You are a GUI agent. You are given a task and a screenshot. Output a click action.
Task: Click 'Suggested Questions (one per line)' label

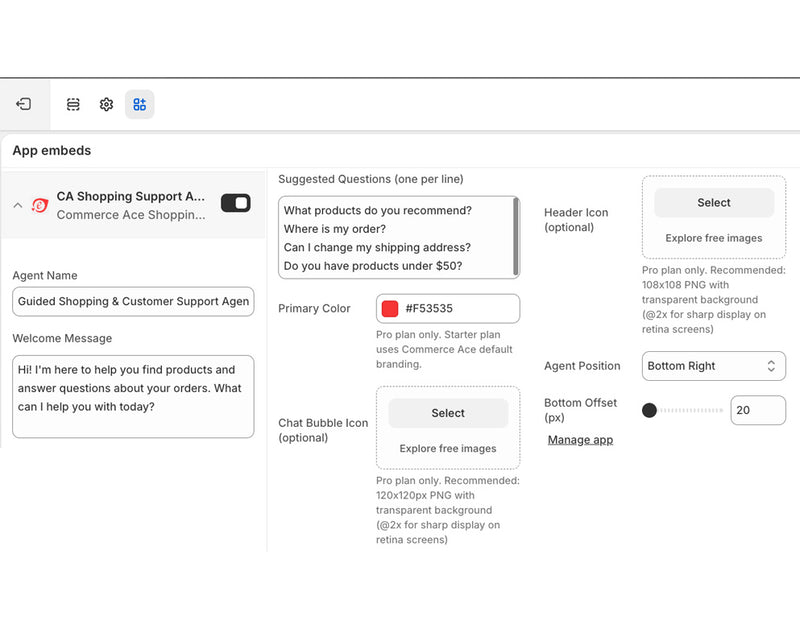[x=371, y=179]
